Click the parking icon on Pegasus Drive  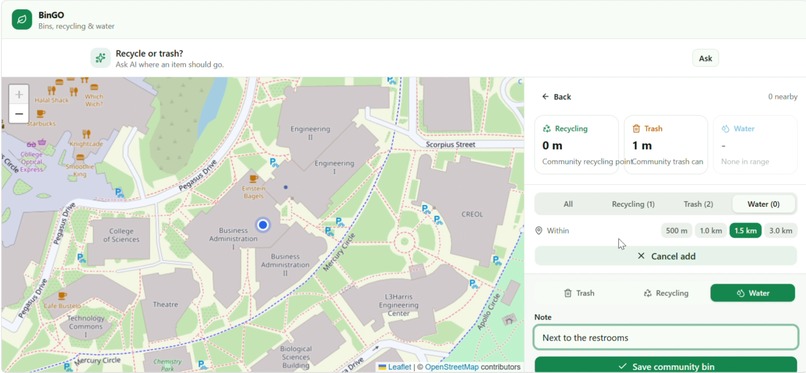tap(119, 193)
